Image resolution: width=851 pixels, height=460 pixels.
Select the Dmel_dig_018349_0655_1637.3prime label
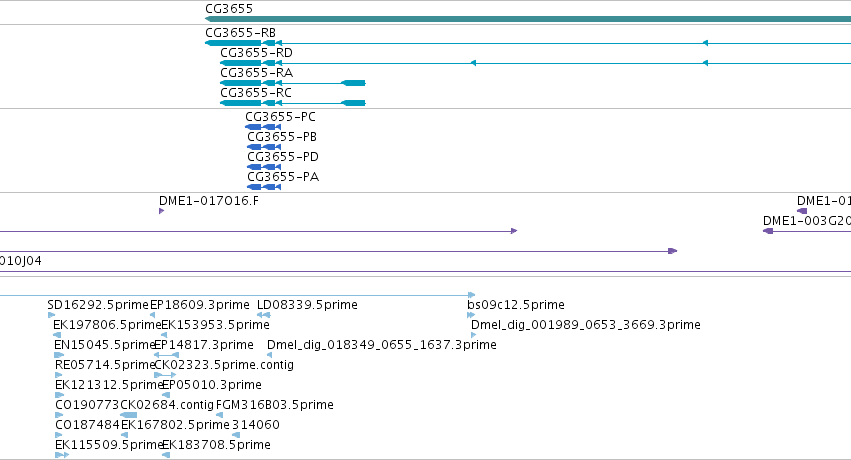coord(382,345)
